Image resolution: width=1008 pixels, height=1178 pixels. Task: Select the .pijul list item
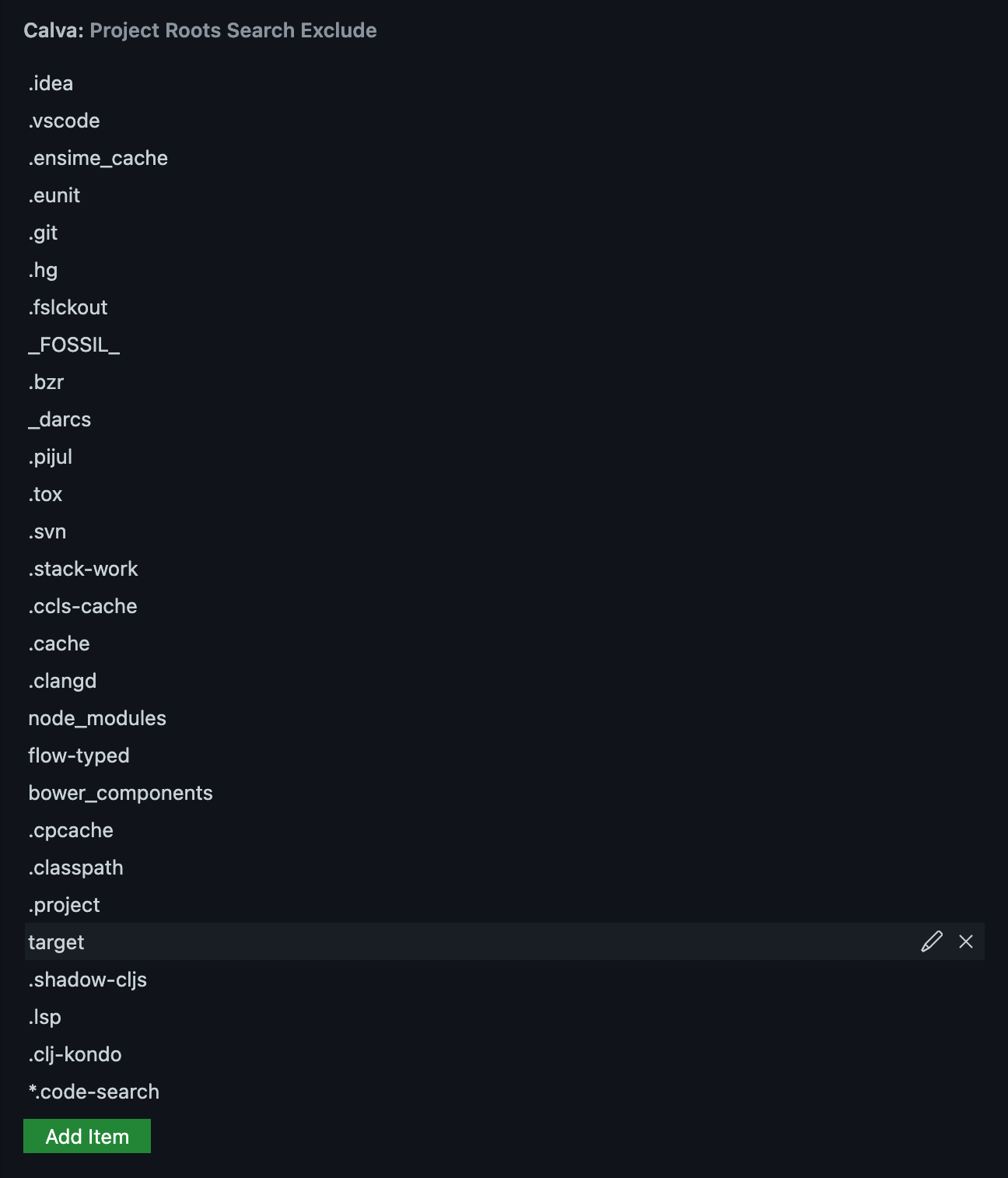click(x=50, y=457)
